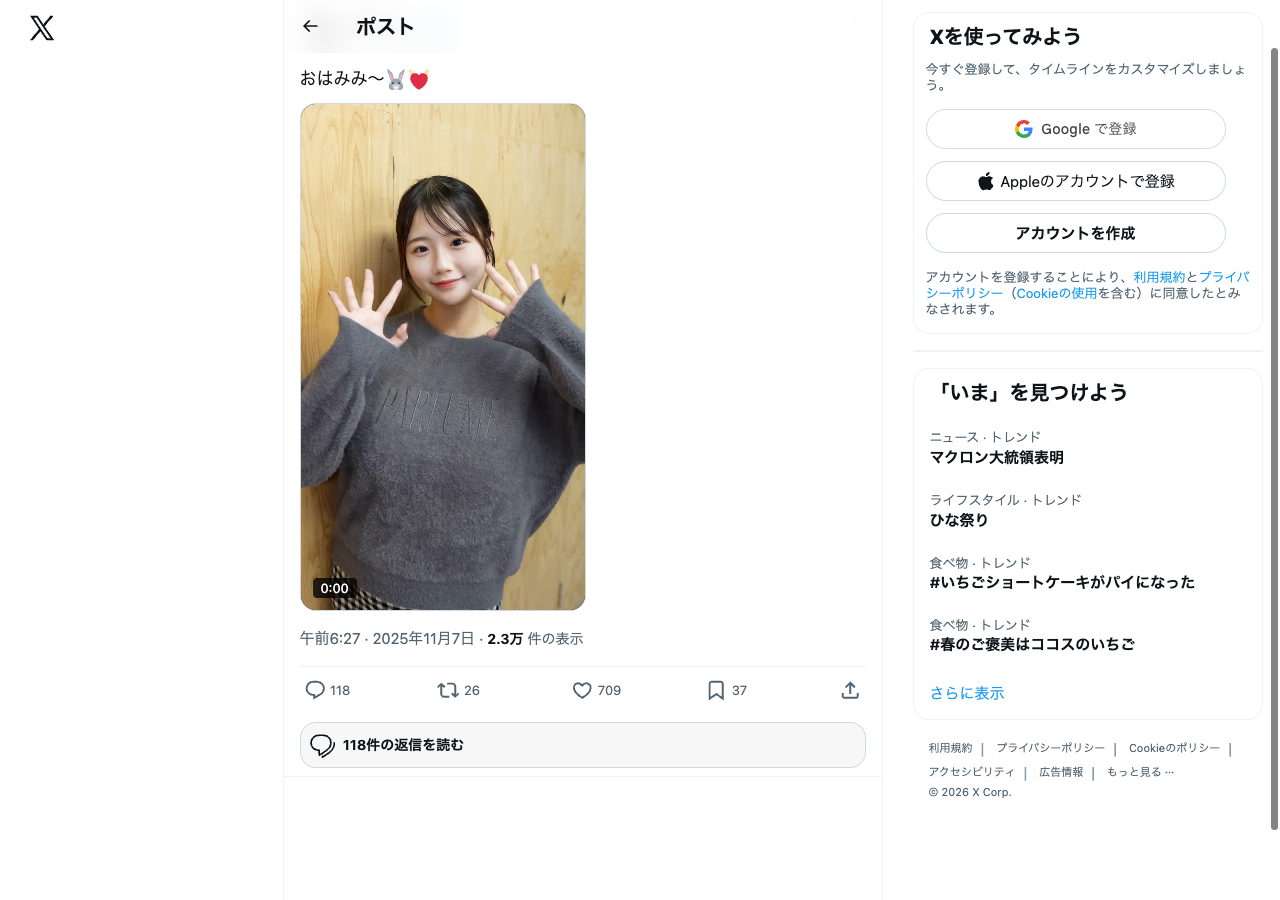Click the right sidebar scrollbar

(x=1274, y=438)
